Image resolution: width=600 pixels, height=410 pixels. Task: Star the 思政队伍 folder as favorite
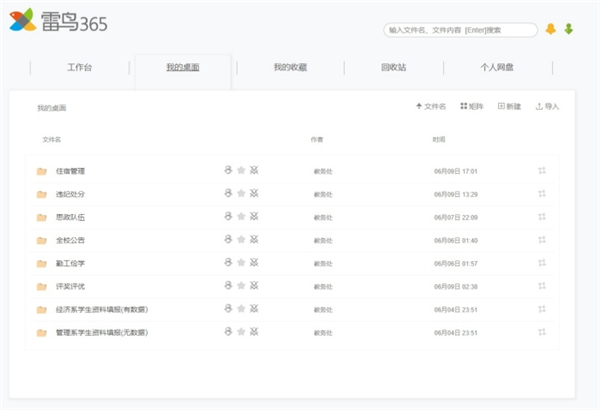point(241,216)
